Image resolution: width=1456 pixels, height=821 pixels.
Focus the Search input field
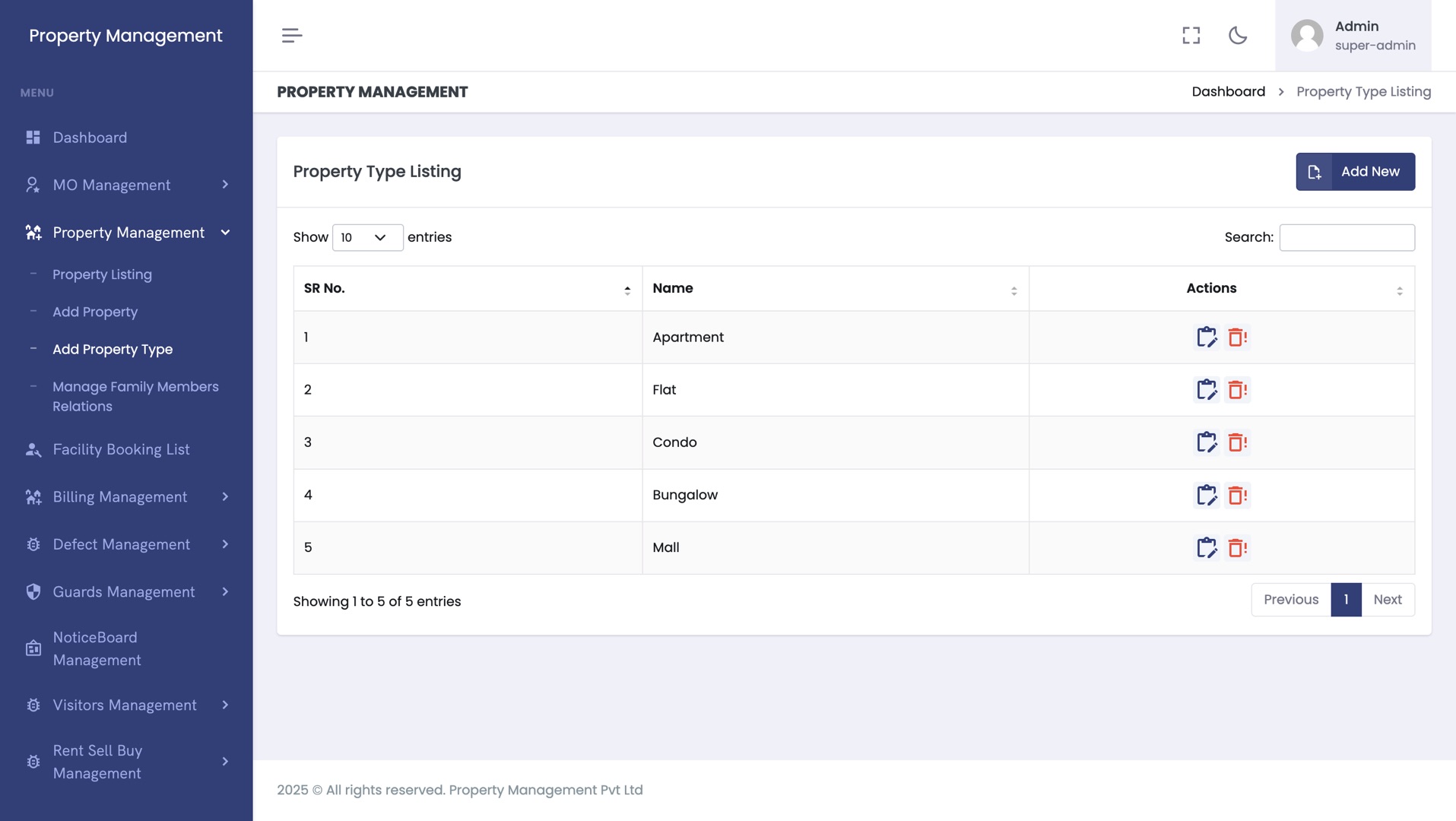pos(1347,238)
